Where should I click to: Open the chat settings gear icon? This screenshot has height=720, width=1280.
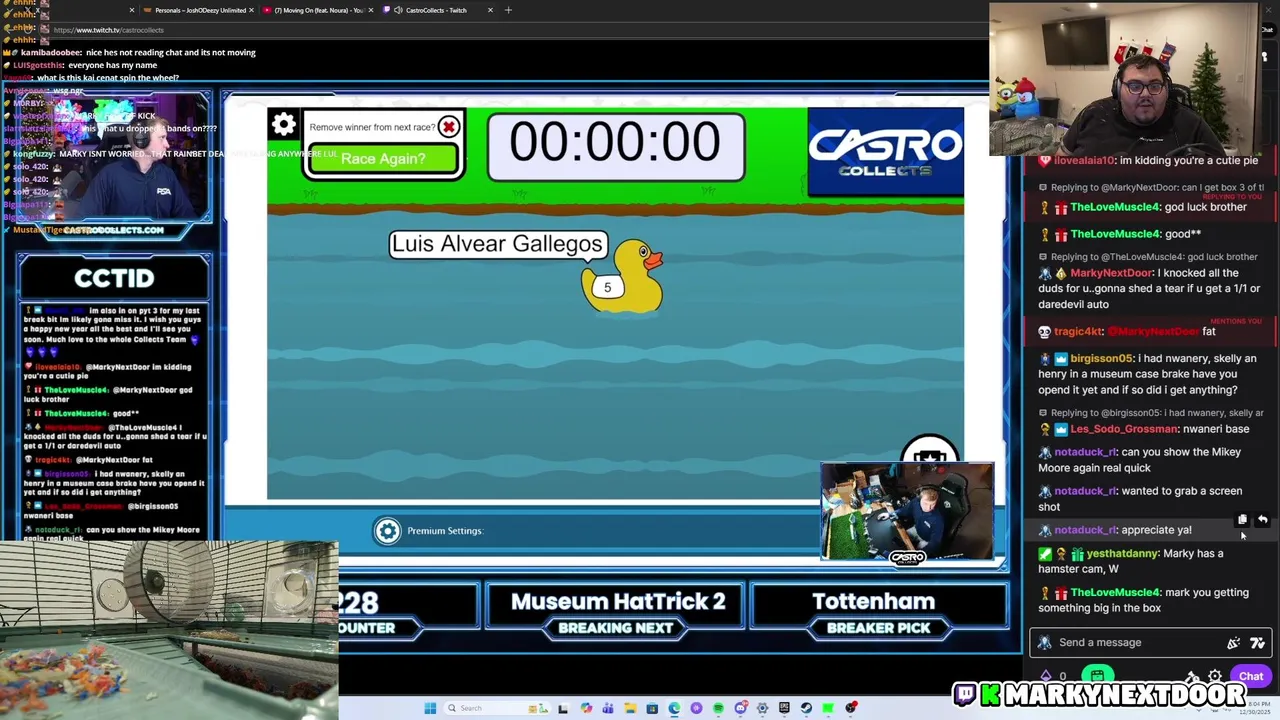pyautogui.click(x=1215, y=676)
